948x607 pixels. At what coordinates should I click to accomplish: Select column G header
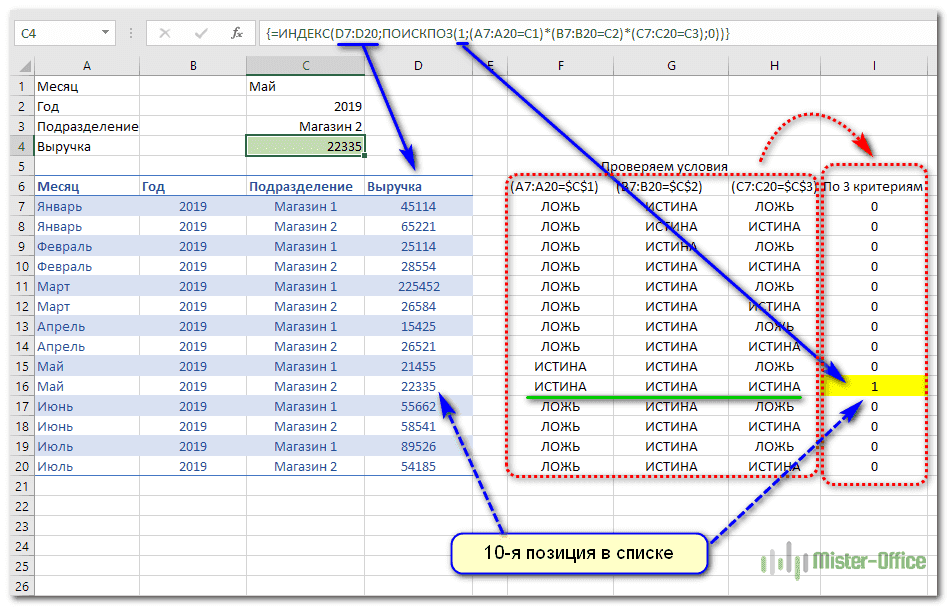[x=671, y=66]
